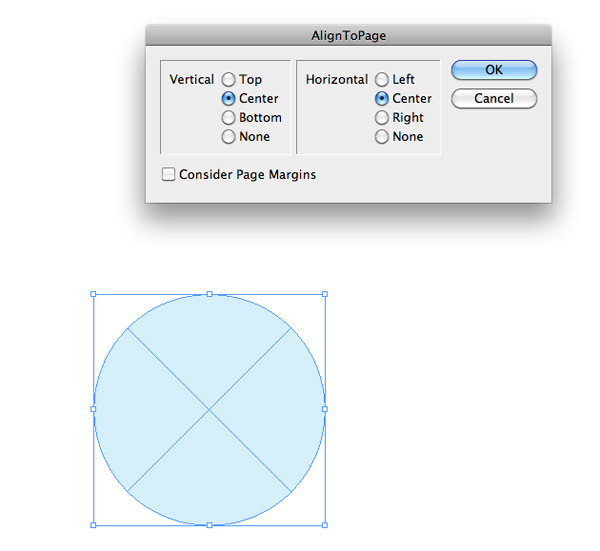600x551 pixels.
Task: Click the bottom-center selection handle of the frame
Action: tap(209, 525)
